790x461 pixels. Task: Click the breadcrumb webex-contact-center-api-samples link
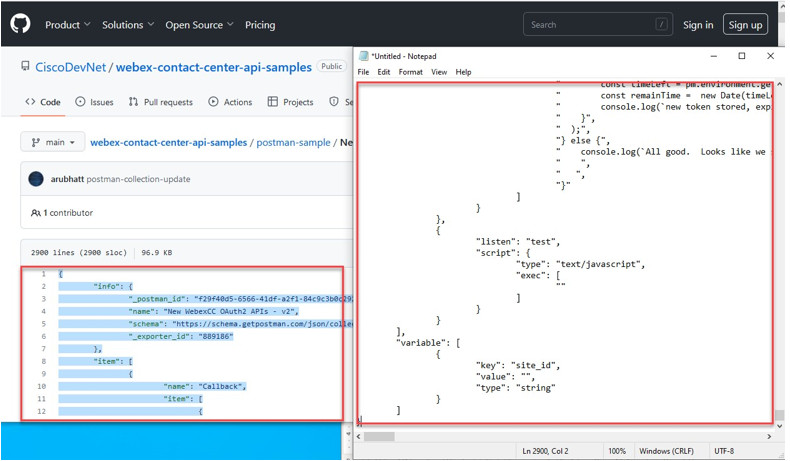(x=169, y=143)
